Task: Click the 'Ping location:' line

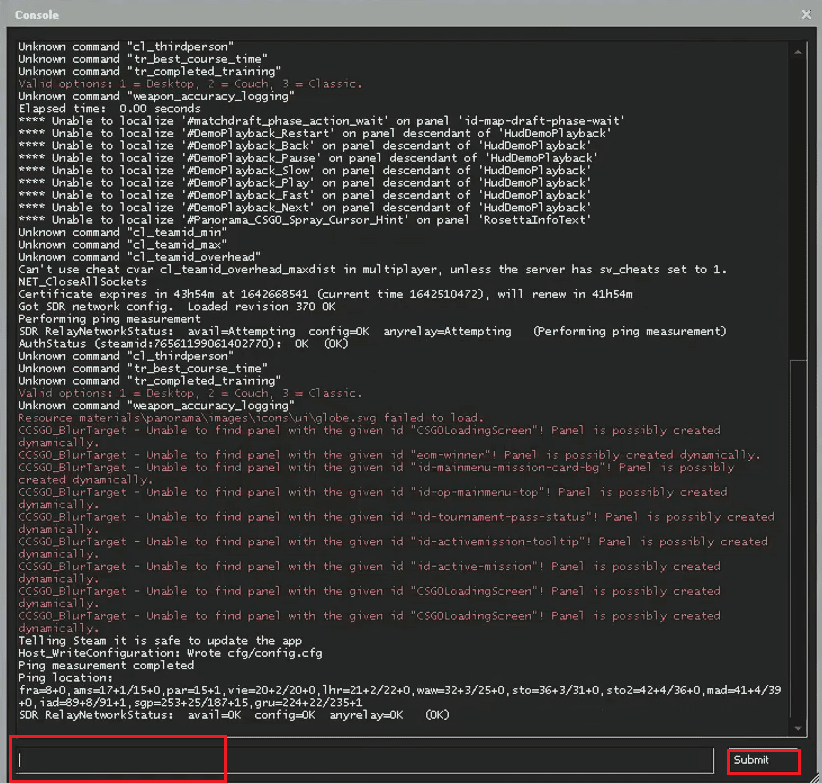Action: tap(66, 678)
